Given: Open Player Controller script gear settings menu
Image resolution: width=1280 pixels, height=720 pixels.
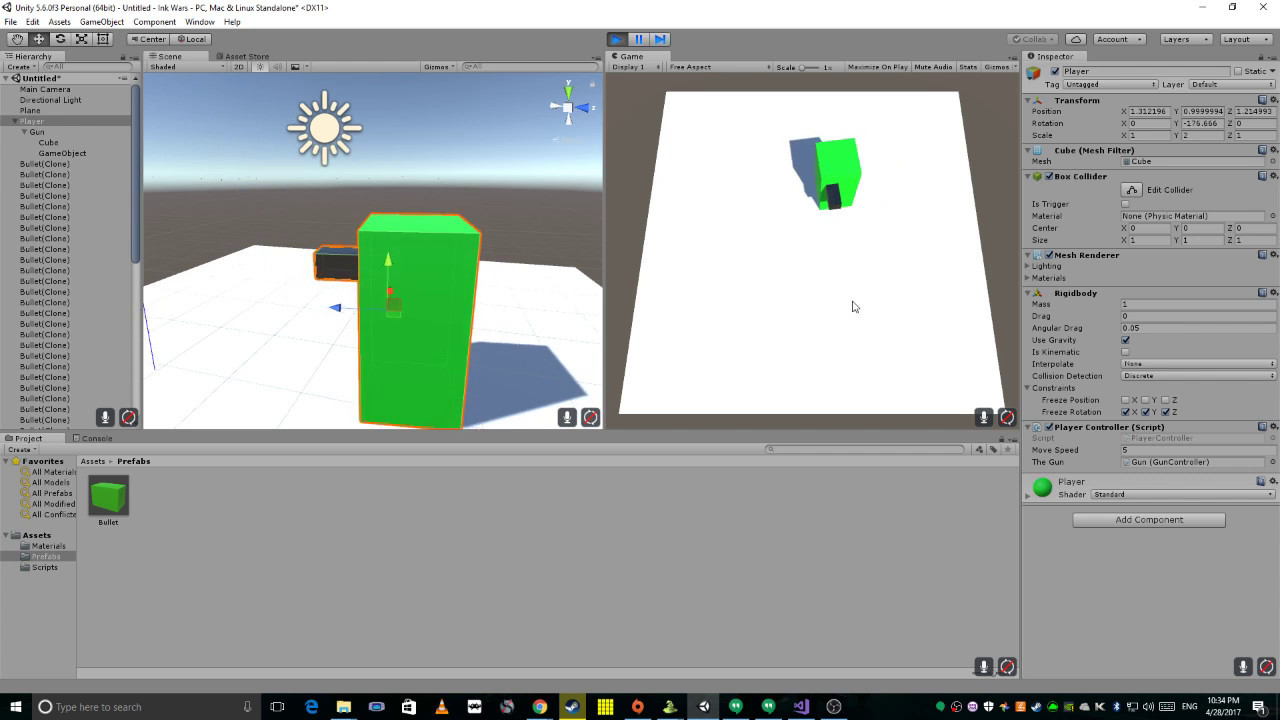Looking at the screenshot, I should 1273,427.
